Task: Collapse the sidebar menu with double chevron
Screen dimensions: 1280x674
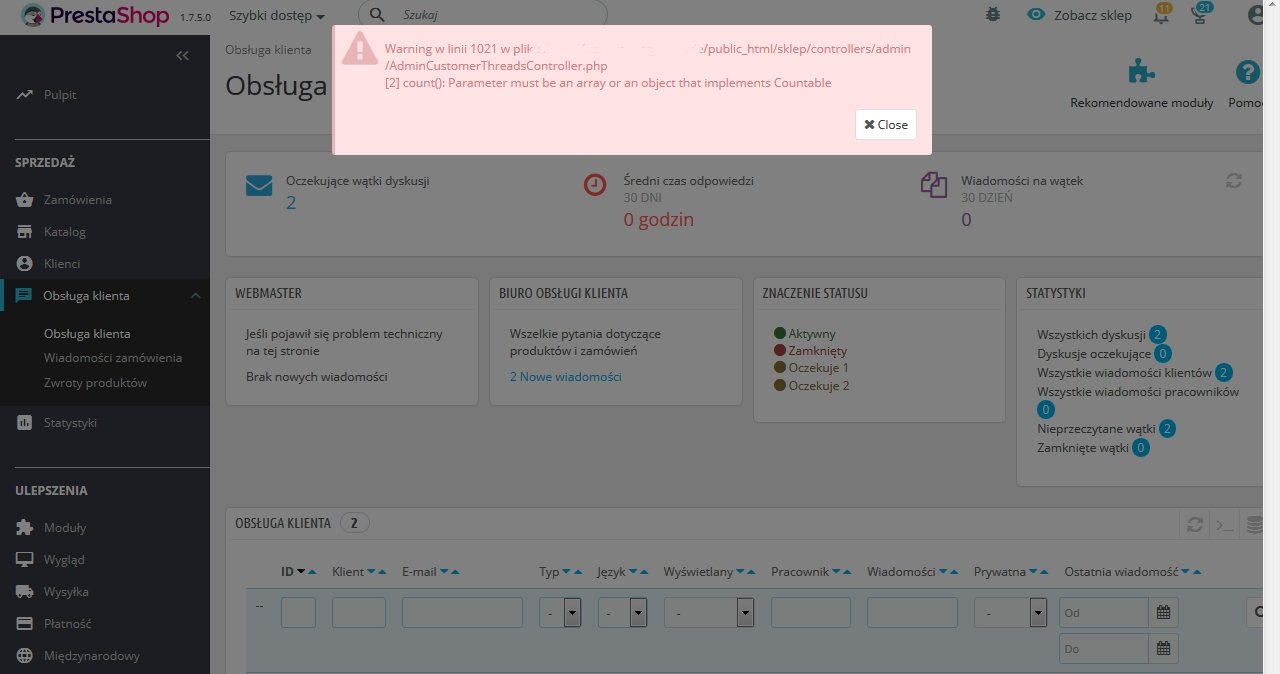Action: coord(182,56)
